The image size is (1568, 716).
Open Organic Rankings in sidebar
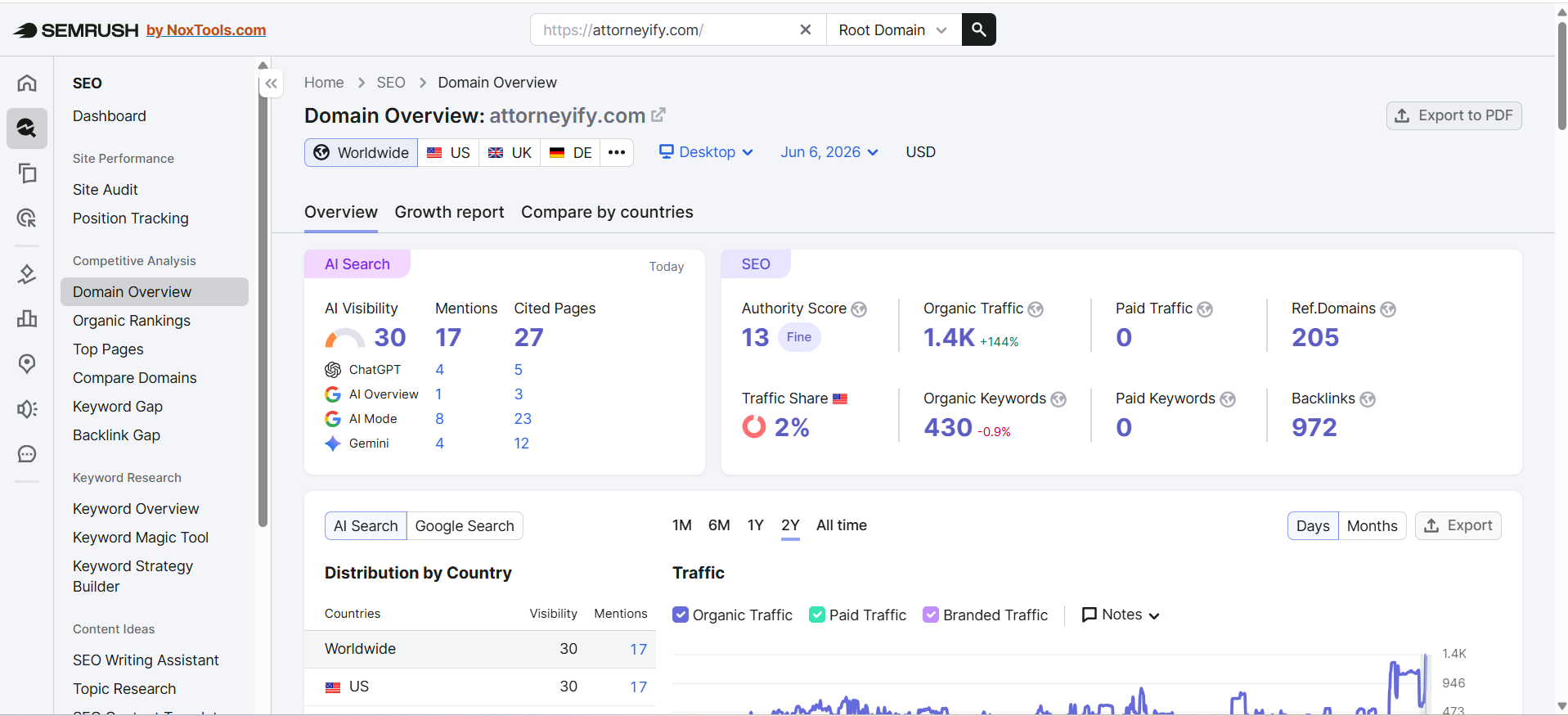click(x=132, y=321)
